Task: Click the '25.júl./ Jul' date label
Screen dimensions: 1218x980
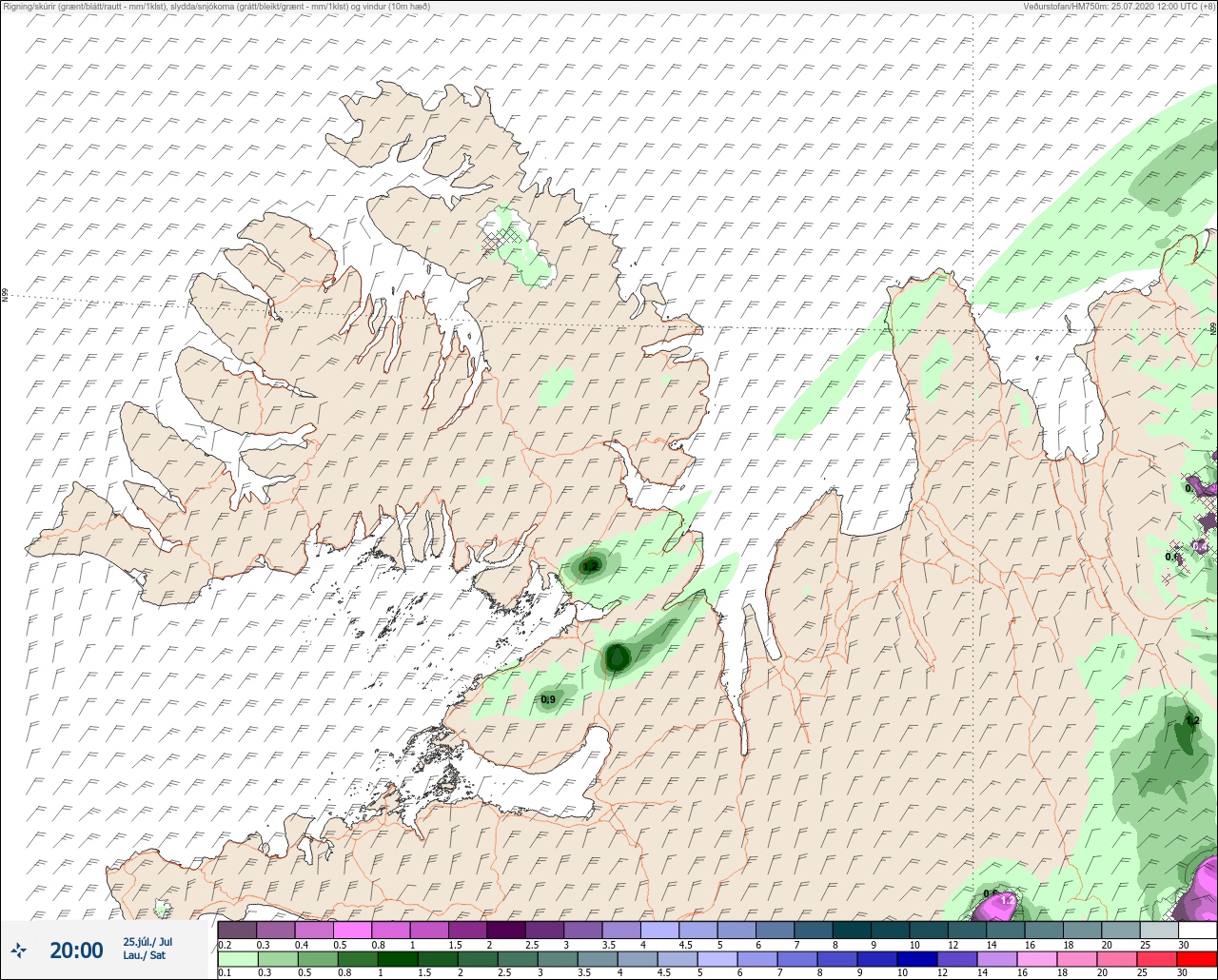Action: pos(147,942)
